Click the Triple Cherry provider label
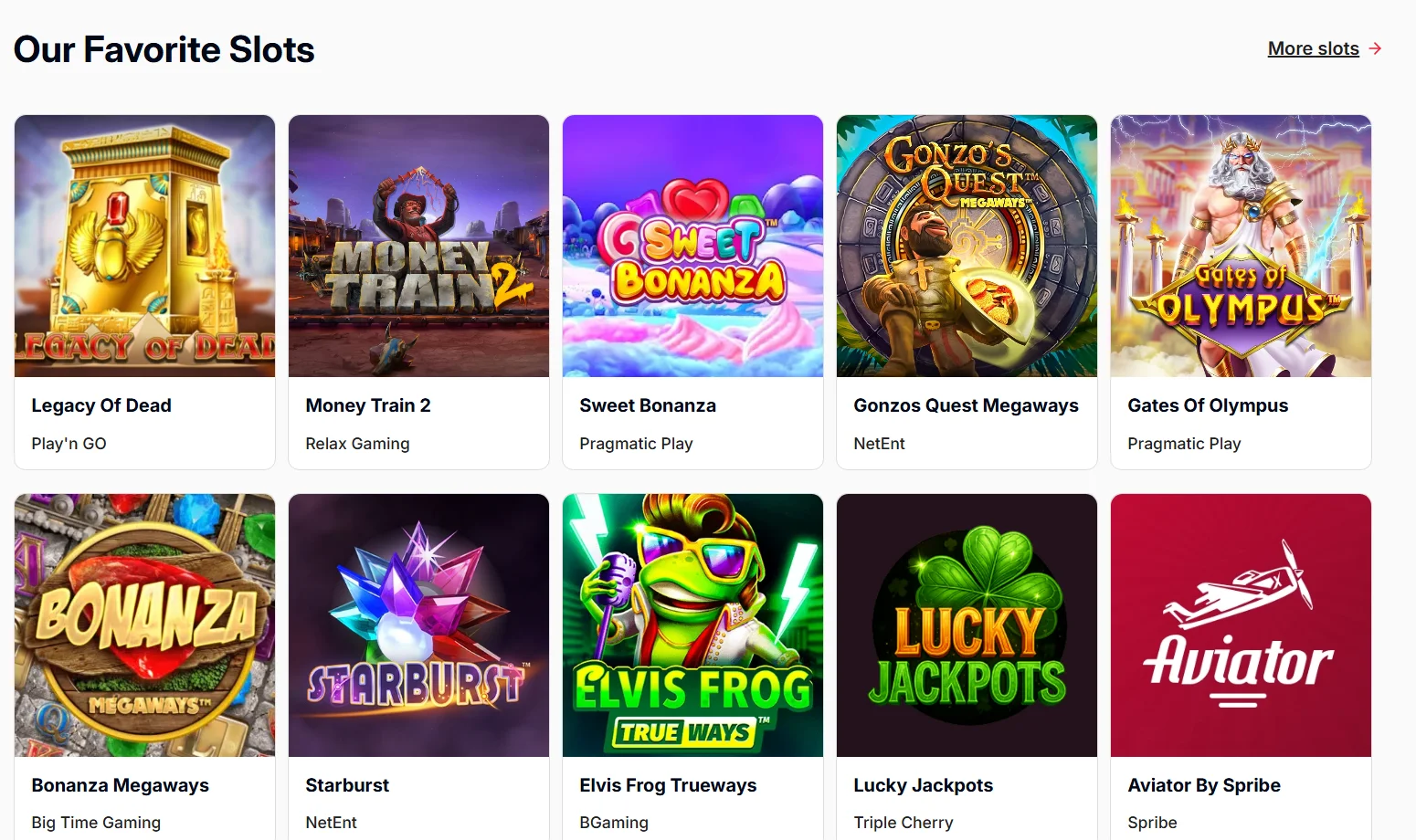 point(903,822)
